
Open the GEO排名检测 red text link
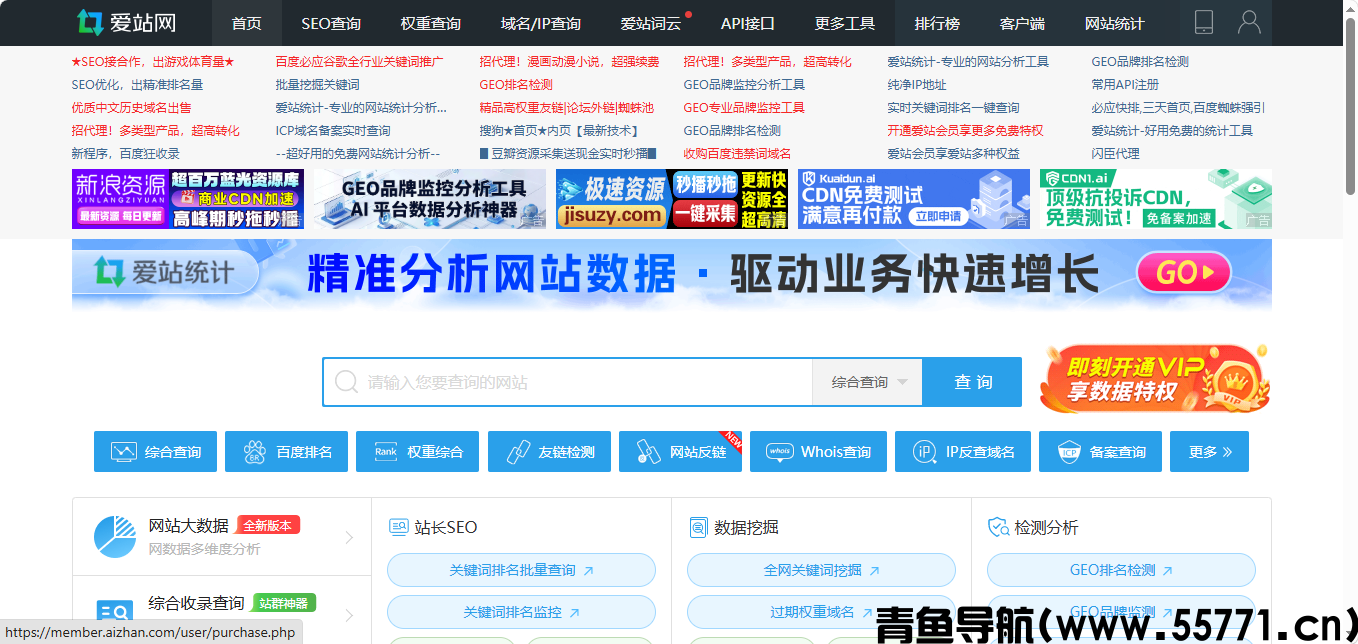coord(516,85)
